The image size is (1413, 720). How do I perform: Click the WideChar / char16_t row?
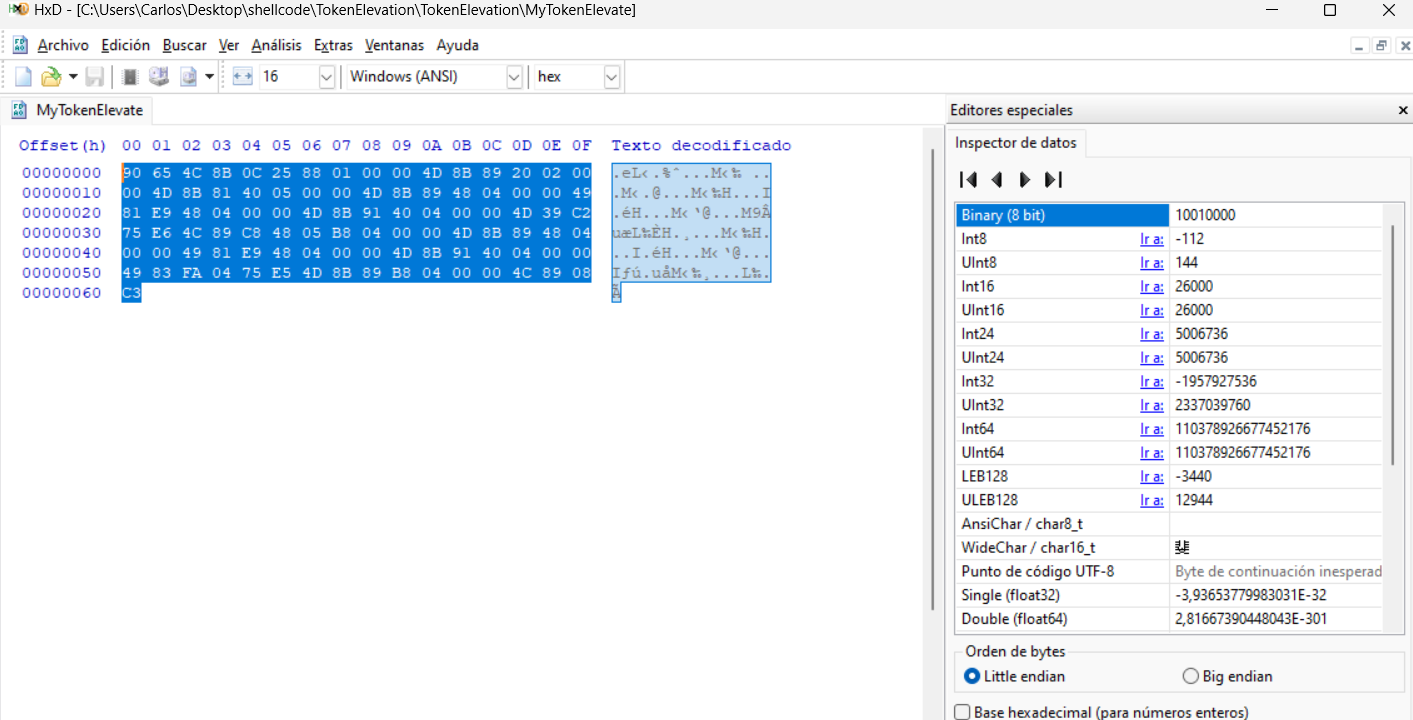click(1169, 548)
